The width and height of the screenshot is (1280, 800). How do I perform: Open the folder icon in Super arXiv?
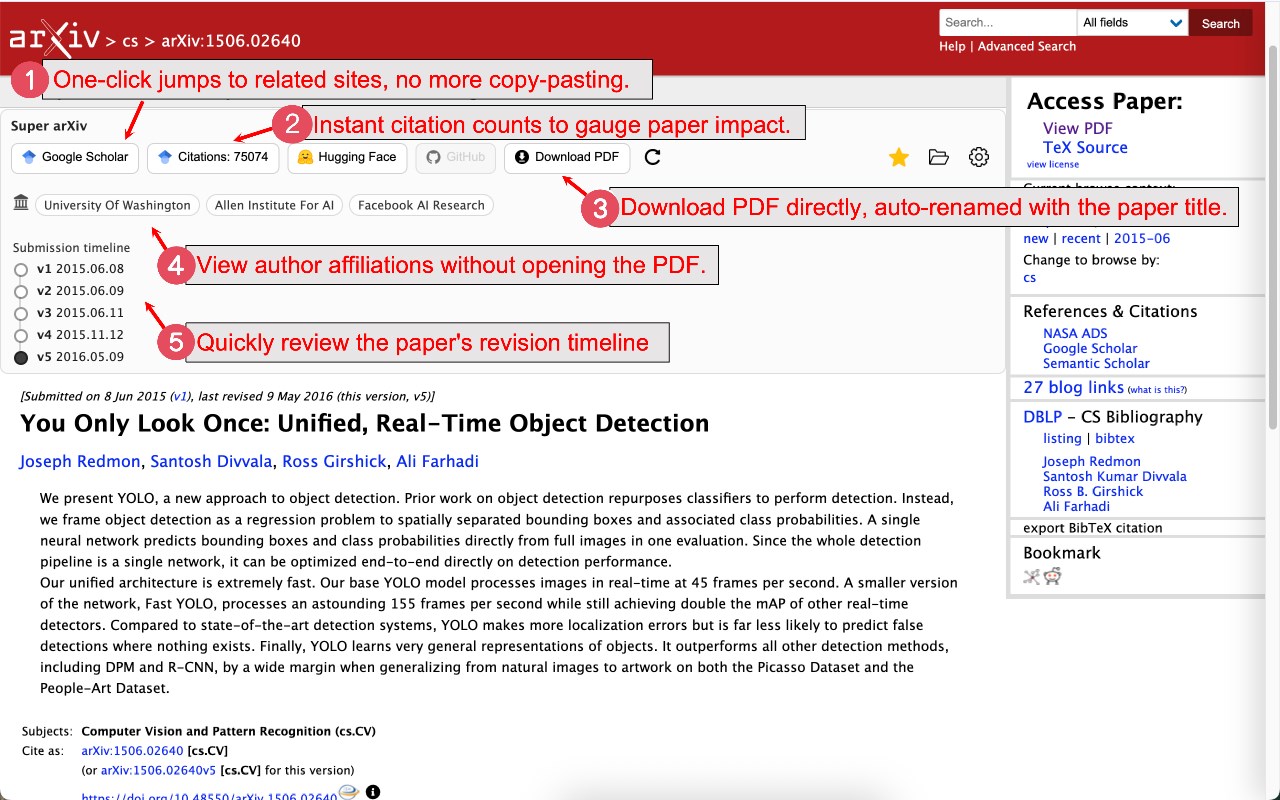[938, 157]
